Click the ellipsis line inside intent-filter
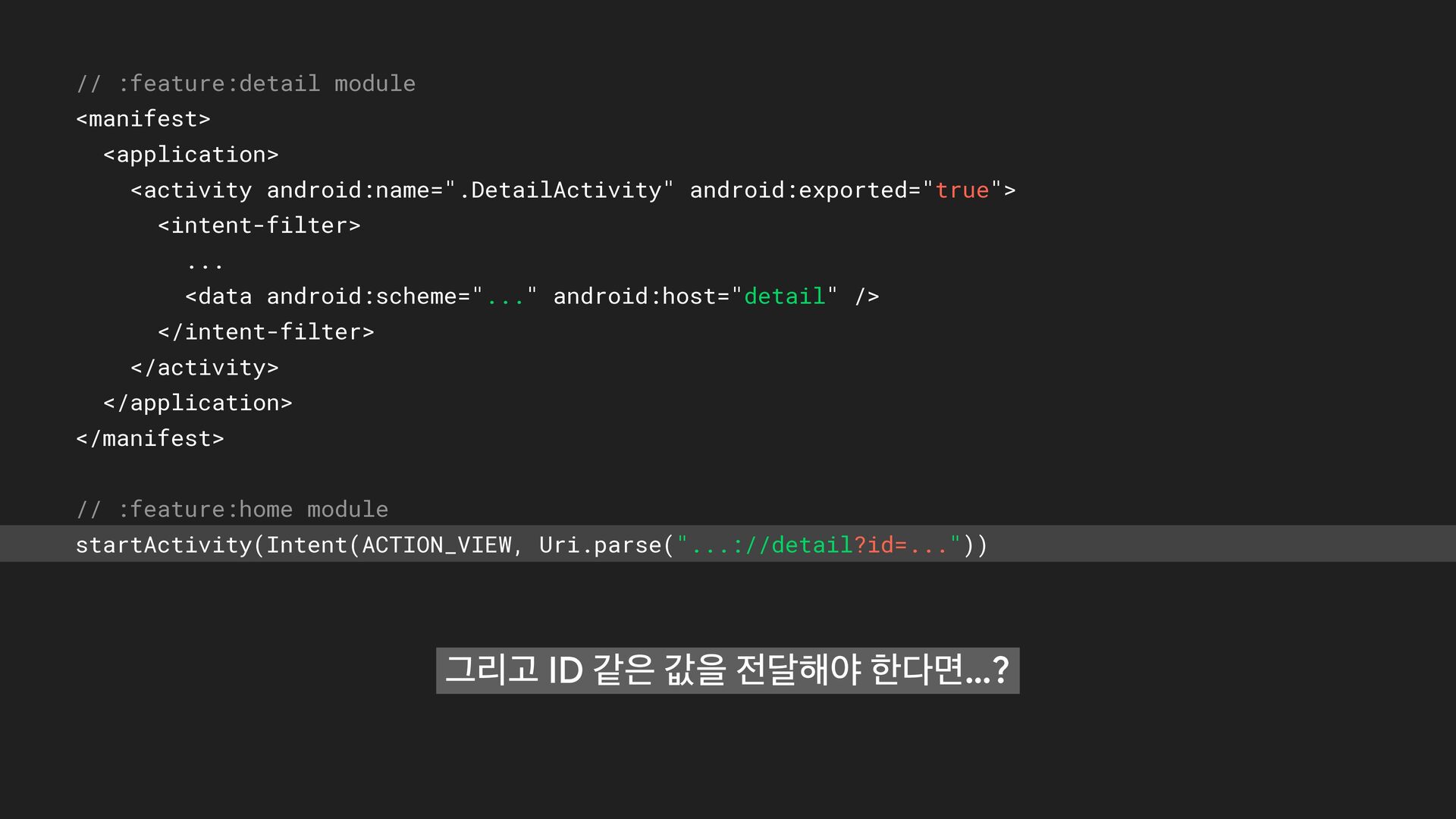This screenshot has width=1456, height=819. pos(205,263)
